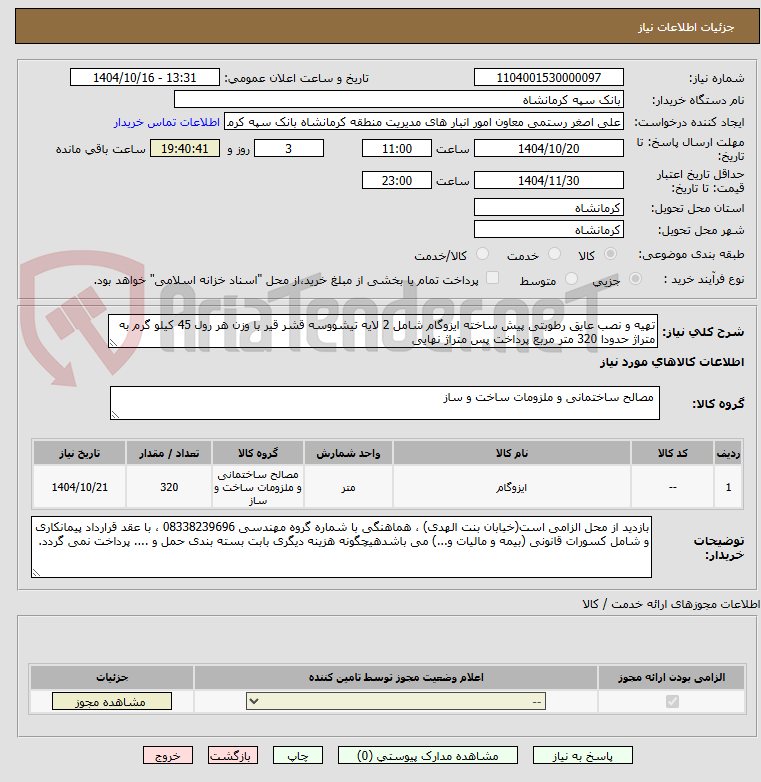Image resolution: width=761 pixels, height=782 pixels.
Task: Toggle the الزامی بودن ارائه مجوز checkbox
Action: (672, 702)
